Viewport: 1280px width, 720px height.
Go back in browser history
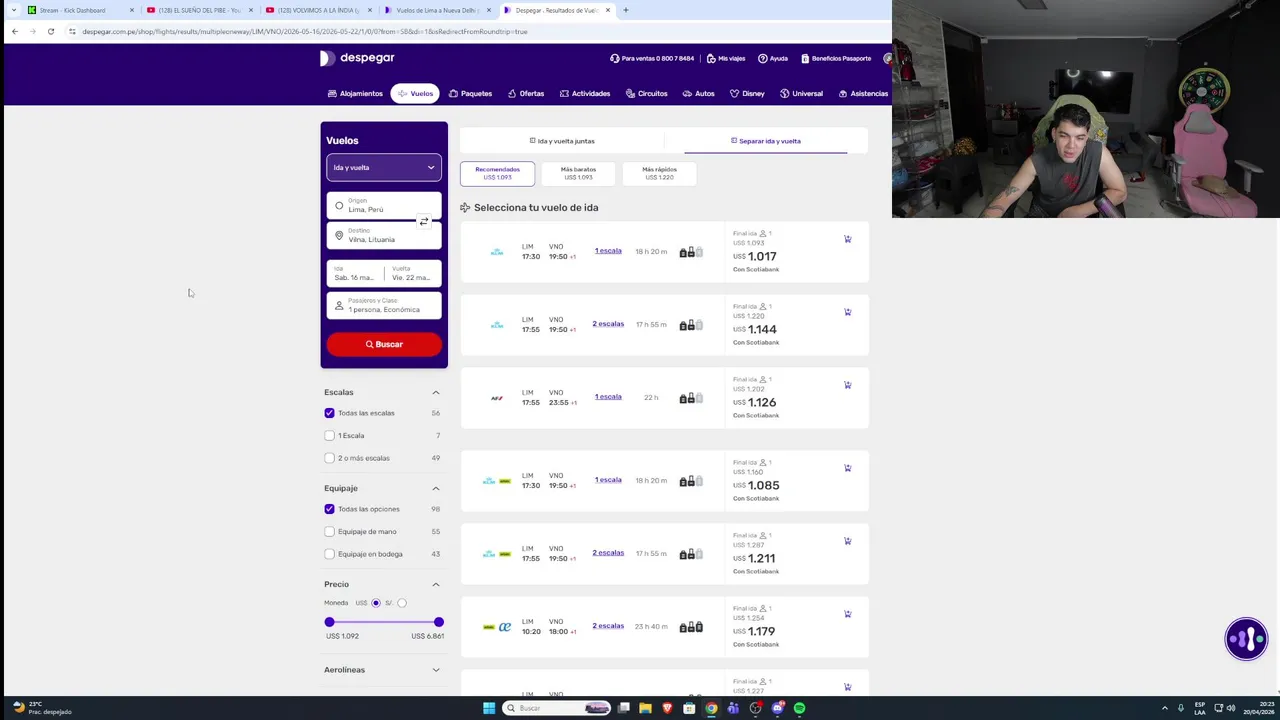click(x=14, y=31)
